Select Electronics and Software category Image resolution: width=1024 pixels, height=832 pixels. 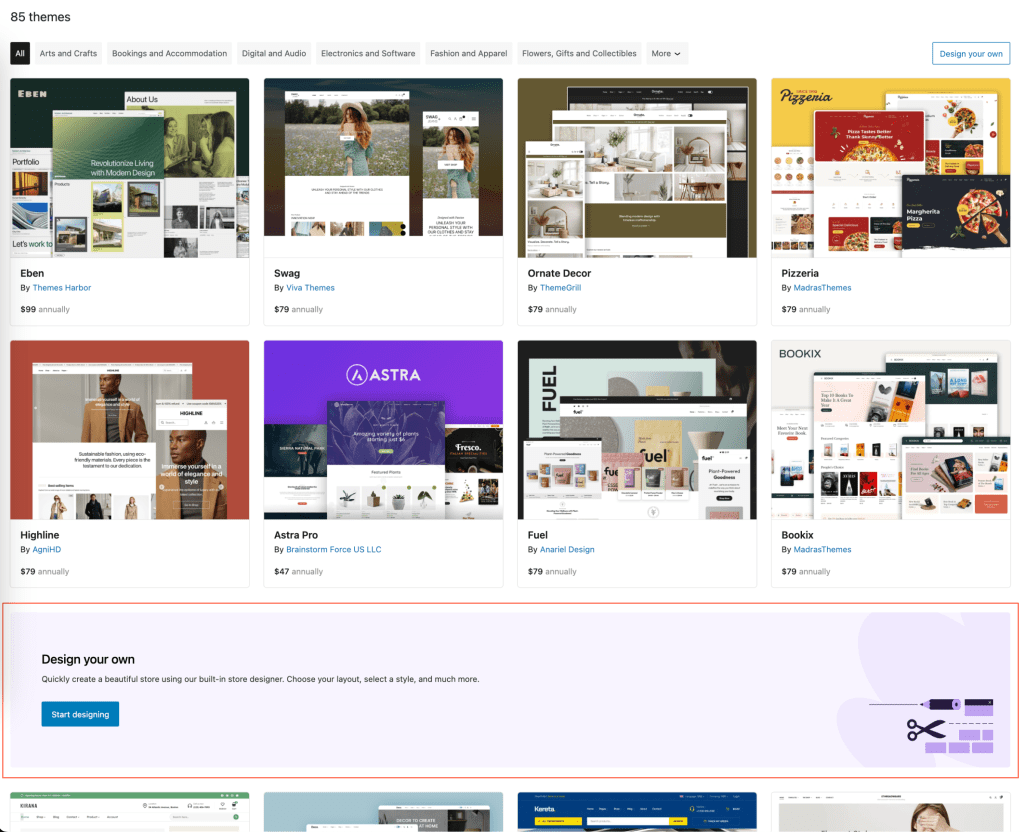[368, 54]
